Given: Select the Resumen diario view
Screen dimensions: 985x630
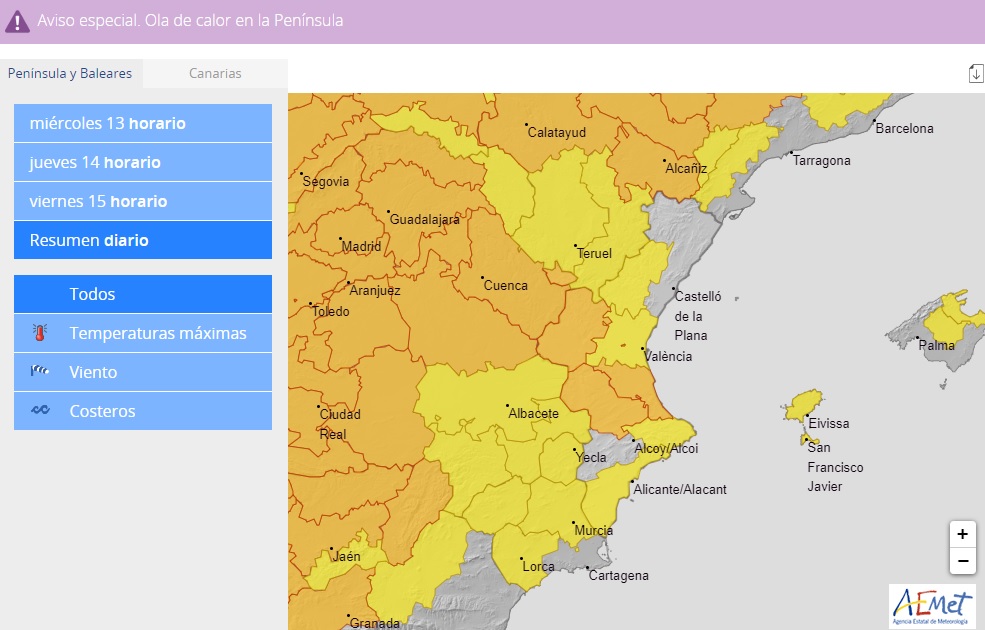Looking at the screenshot, I should [143, 240].
